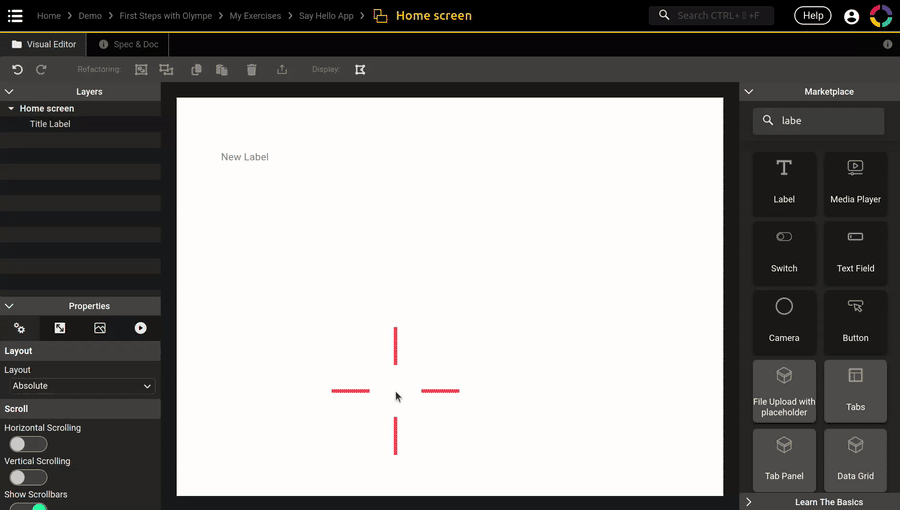Go to Say Hello App breadcrumb
The image size is (900, 510).
[x=326, y=16]
